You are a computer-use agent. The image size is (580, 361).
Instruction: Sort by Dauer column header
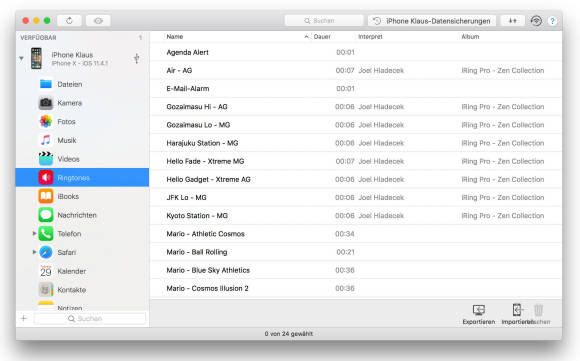click(x=322, y=37)
